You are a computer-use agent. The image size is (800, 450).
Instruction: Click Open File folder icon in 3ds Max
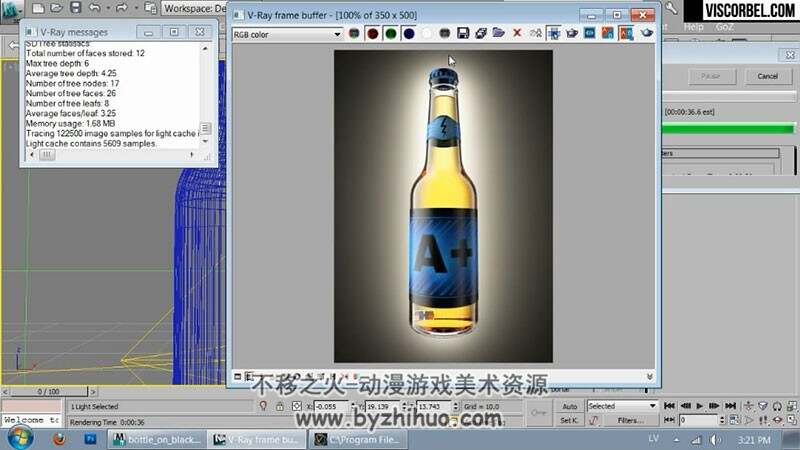[56, 8]
